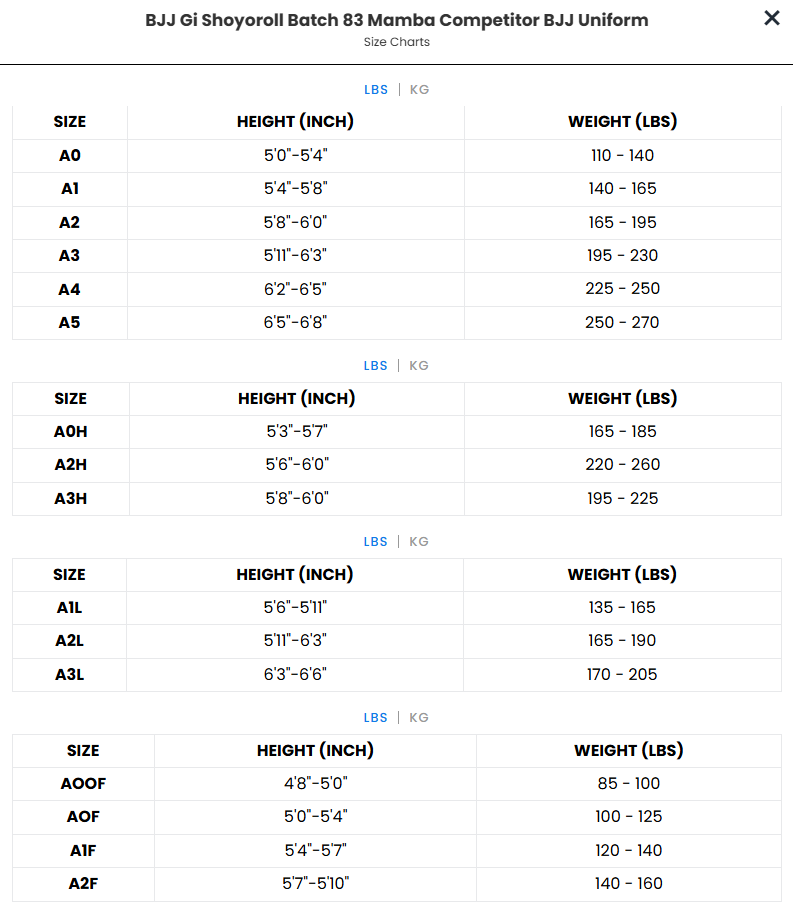Click the A1F size cell
Viewport: 793px width, 915px height.
pos(83,850)
